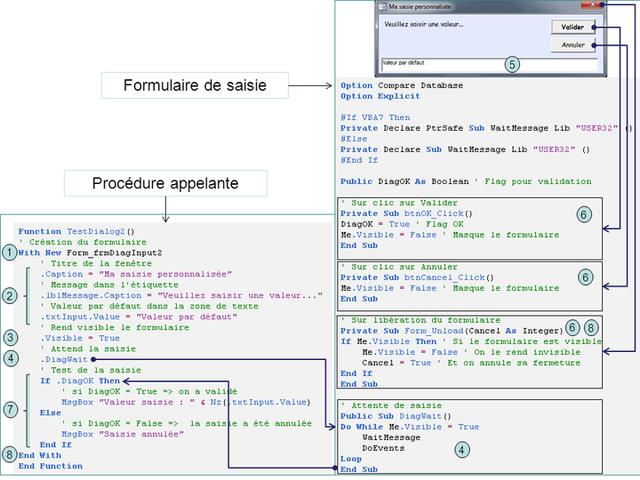The width and height of the screenshot is (640, 480).
Task: Click the 'Formulaire de saisie' label box
Action: coord(194,85)
